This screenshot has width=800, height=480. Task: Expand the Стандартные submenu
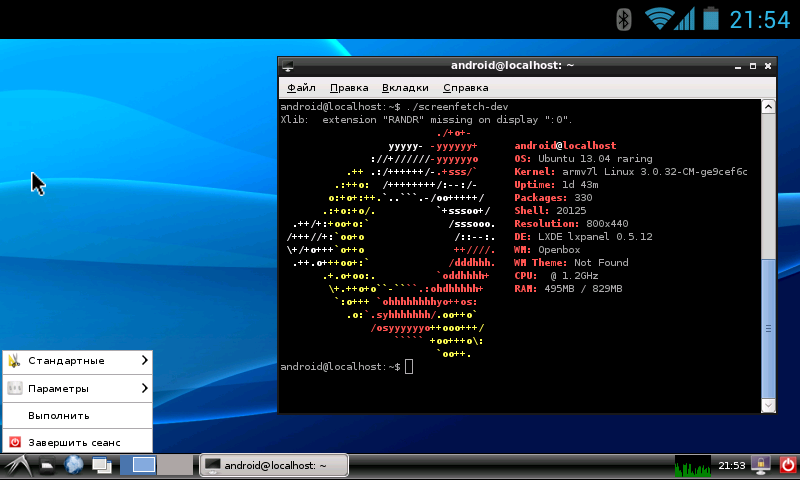(78, 361)
